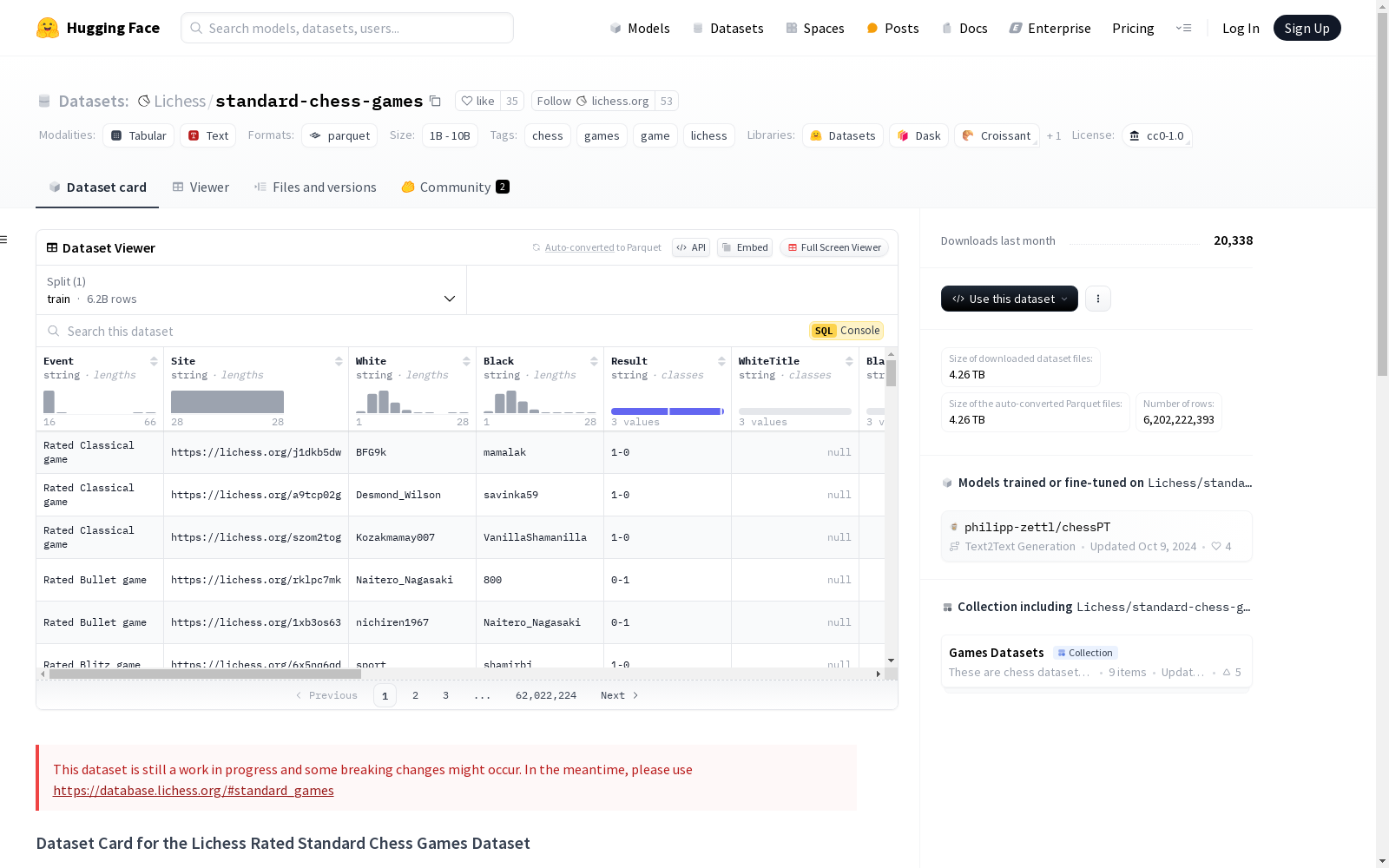Open the SQL Console
This screenshot has width=1389, height=868.
846,331
